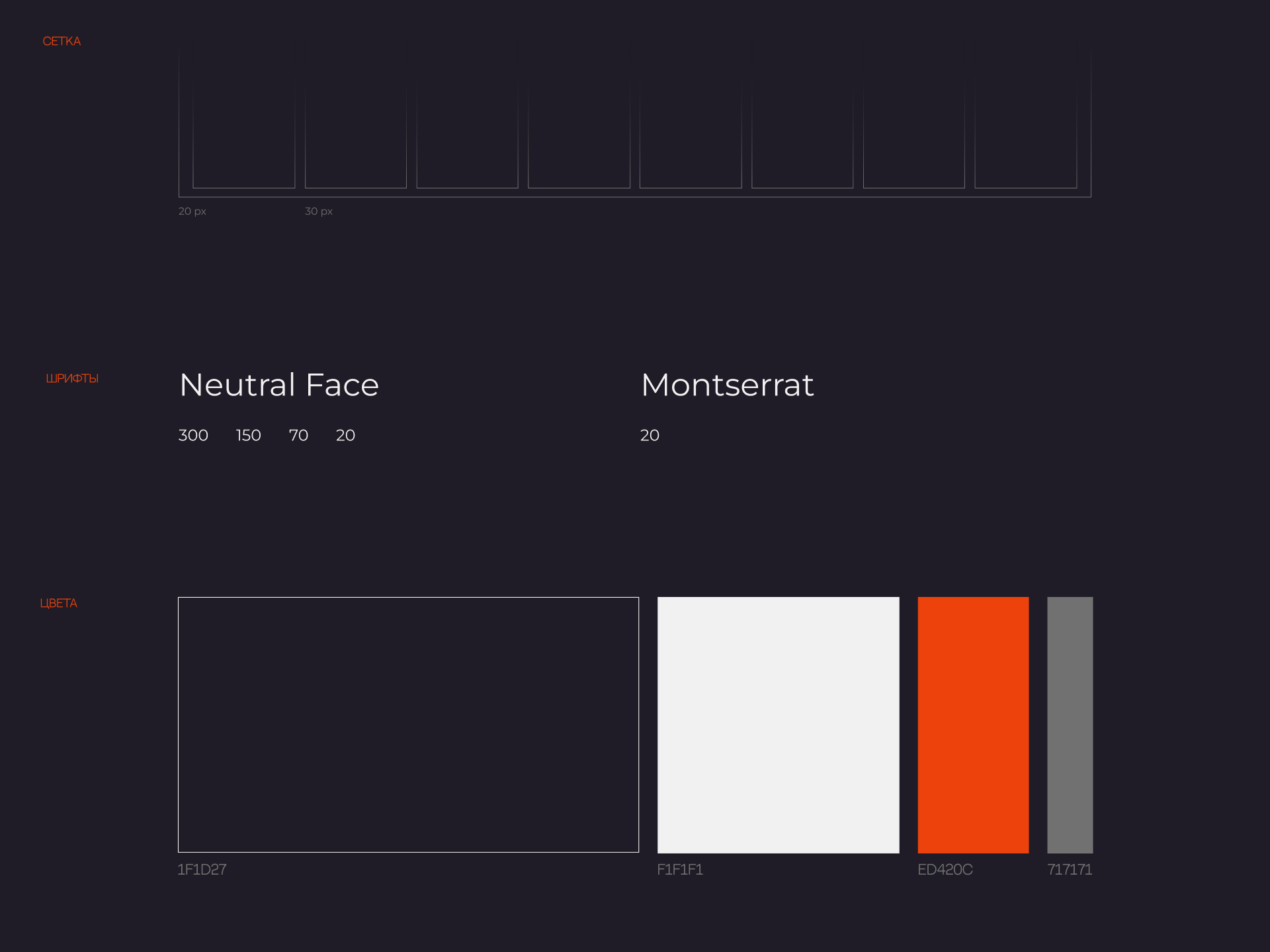This screenshot has width=1270, height=952.
Task: Click the ЦВЕТА section heading
Action: click(58, 603)
